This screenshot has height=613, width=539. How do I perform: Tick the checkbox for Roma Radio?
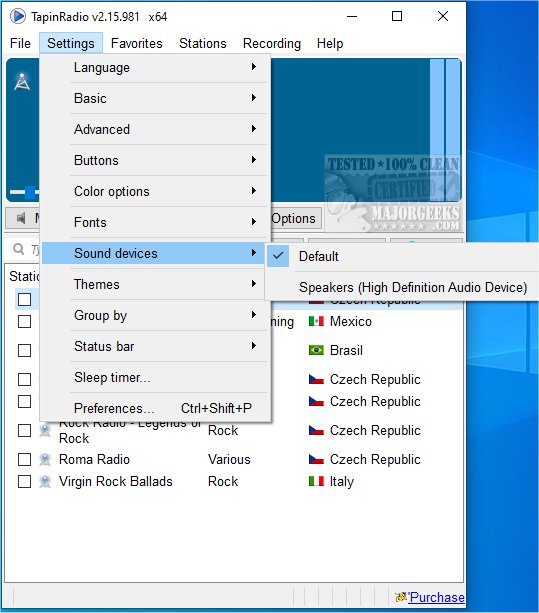(x=25, y=459)
